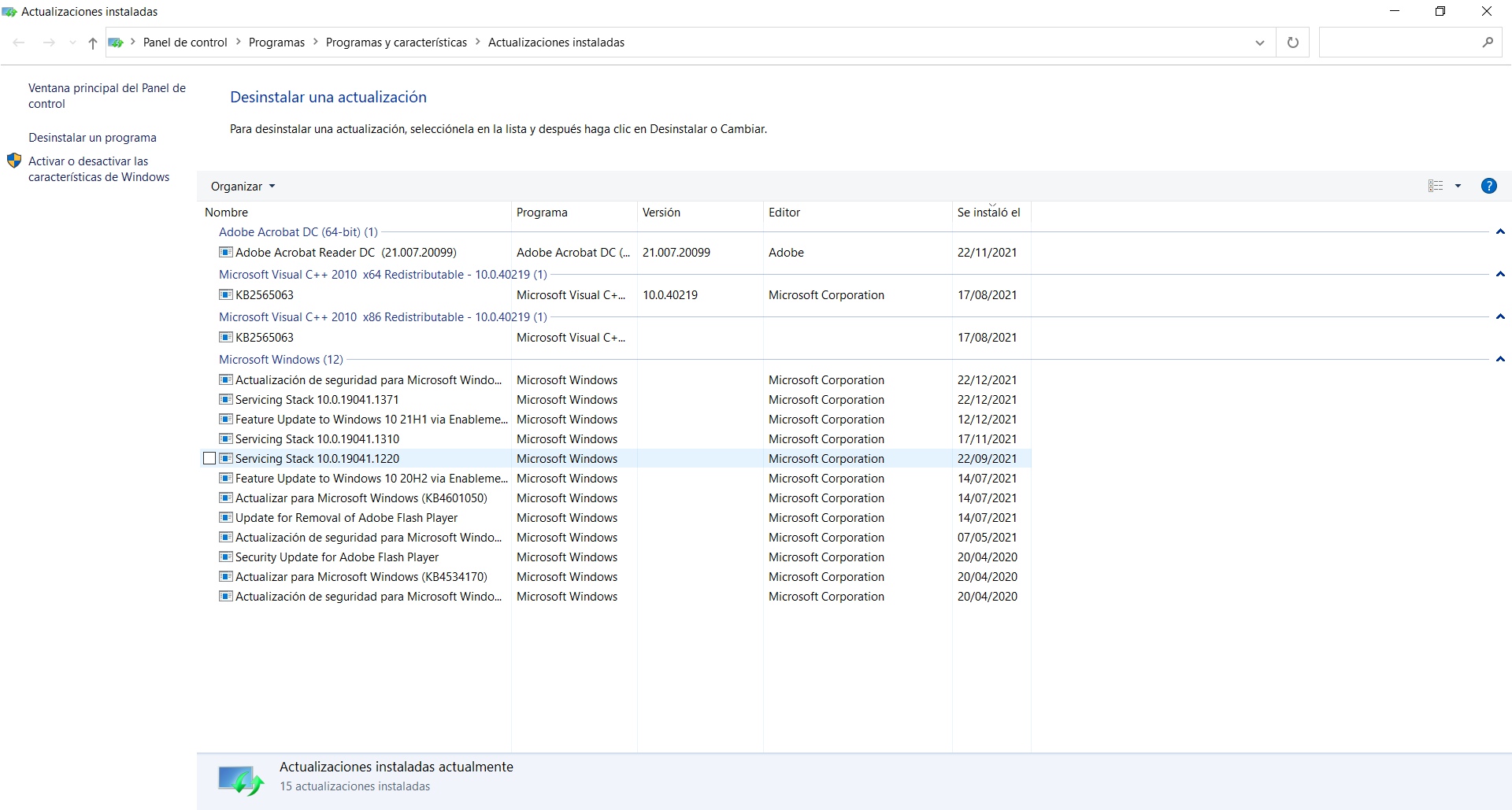Screen dimensions: 1512x810
Task: Click the 22/11/2021 install date cell
Action: [987, 253]
